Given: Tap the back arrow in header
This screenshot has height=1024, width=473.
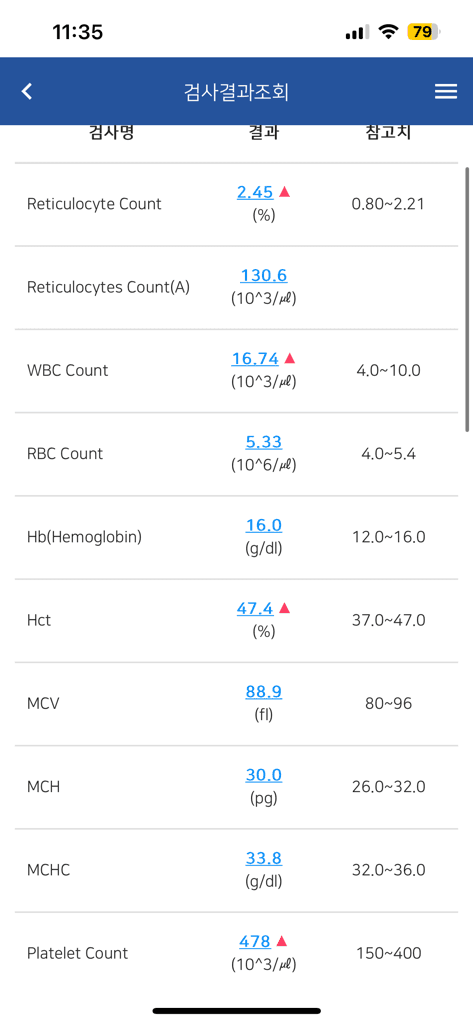Looking at the screenshot, I should point(26,91).
